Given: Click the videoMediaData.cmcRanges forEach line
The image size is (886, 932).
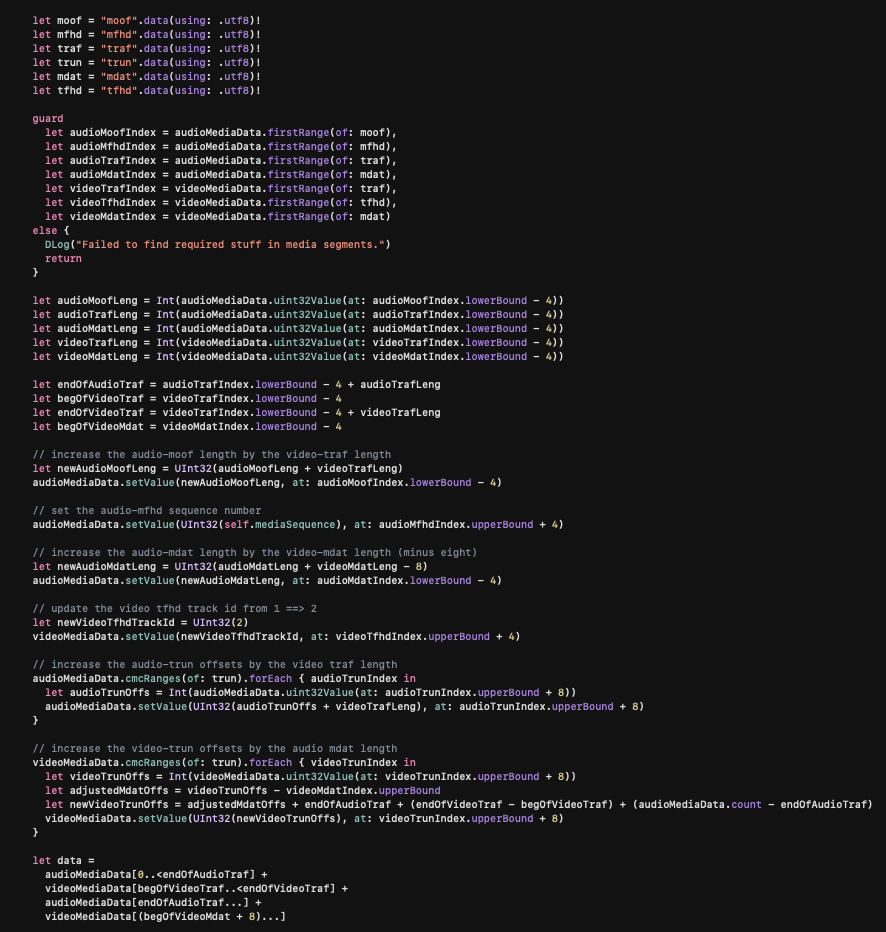Looking at the screenshot, I should point(224,763).
